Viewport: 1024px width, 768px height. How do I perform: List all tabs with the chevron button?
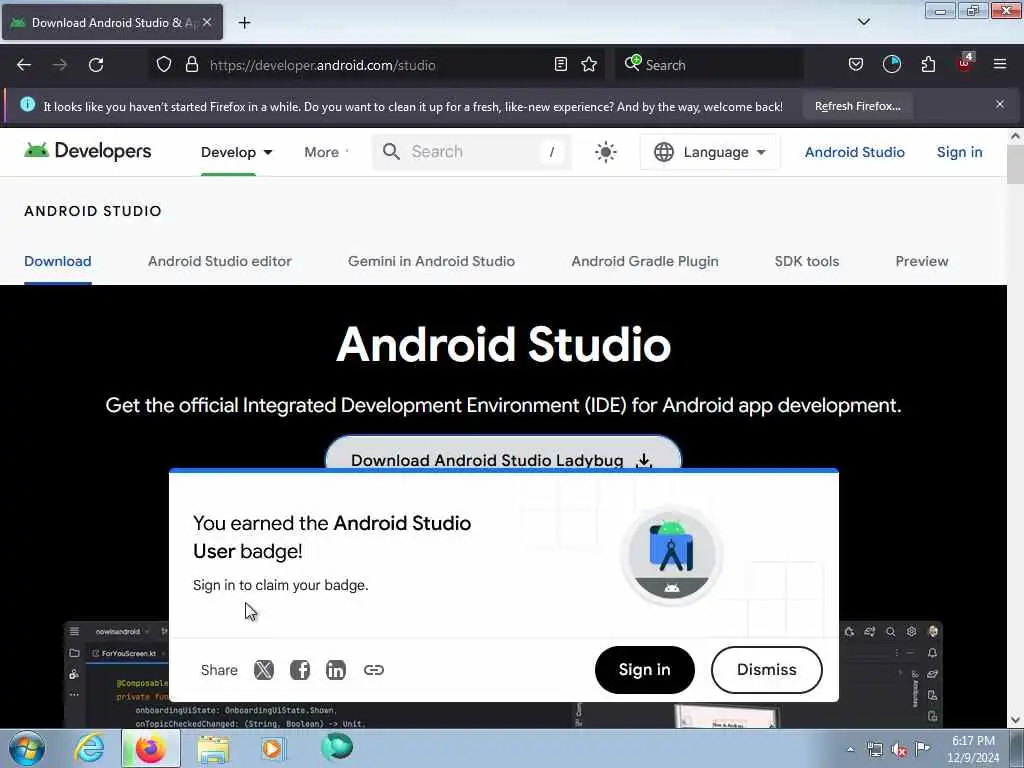(x=863, y=22)
